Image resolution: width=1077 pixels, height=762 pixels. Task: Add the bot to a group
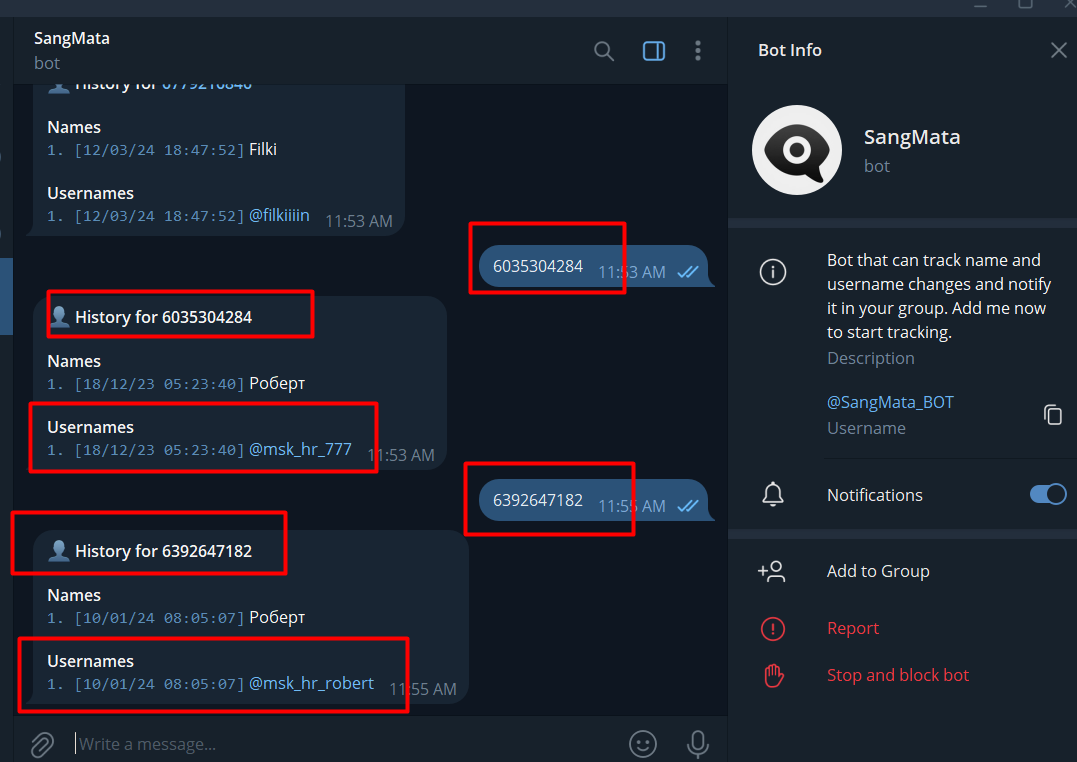878,571
